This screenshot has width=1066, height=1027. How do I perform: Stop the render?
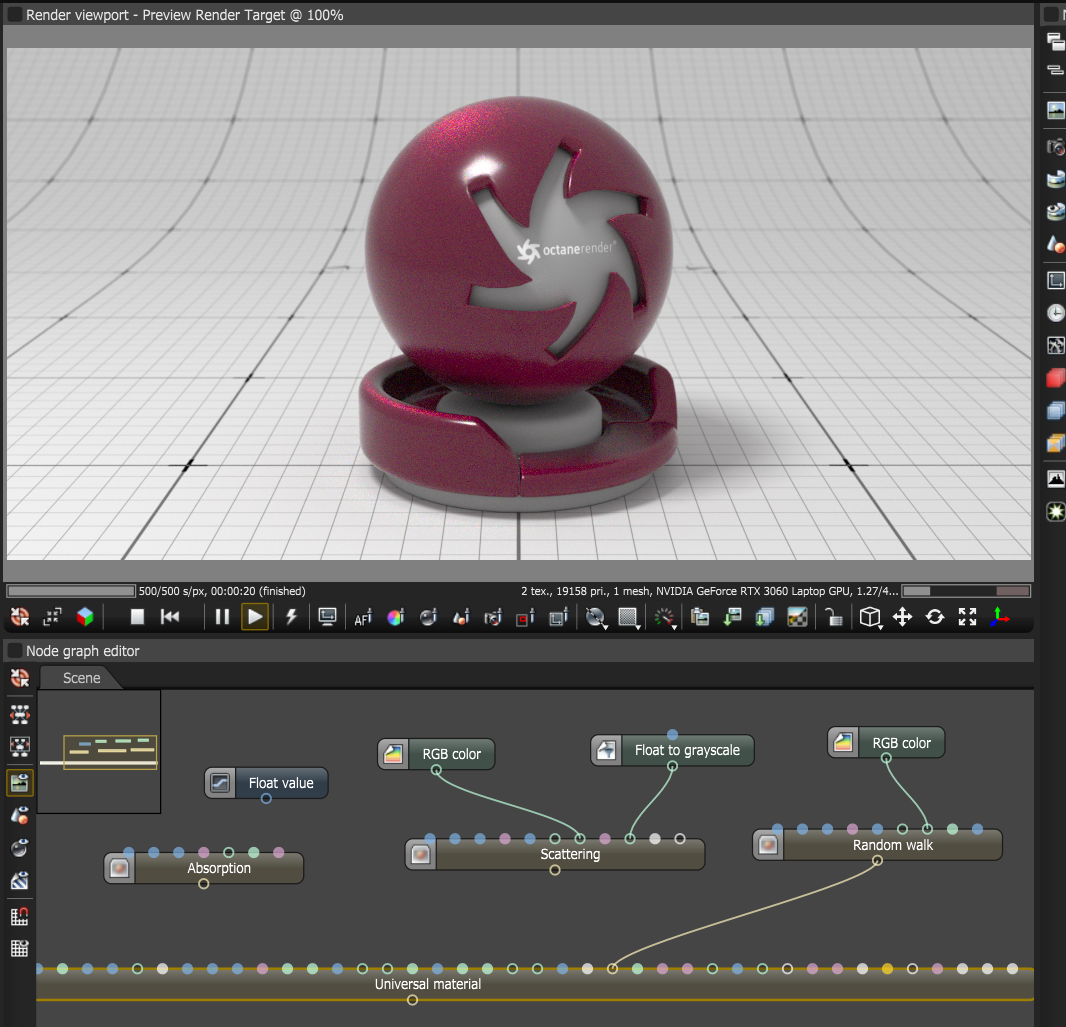[137, 617]
